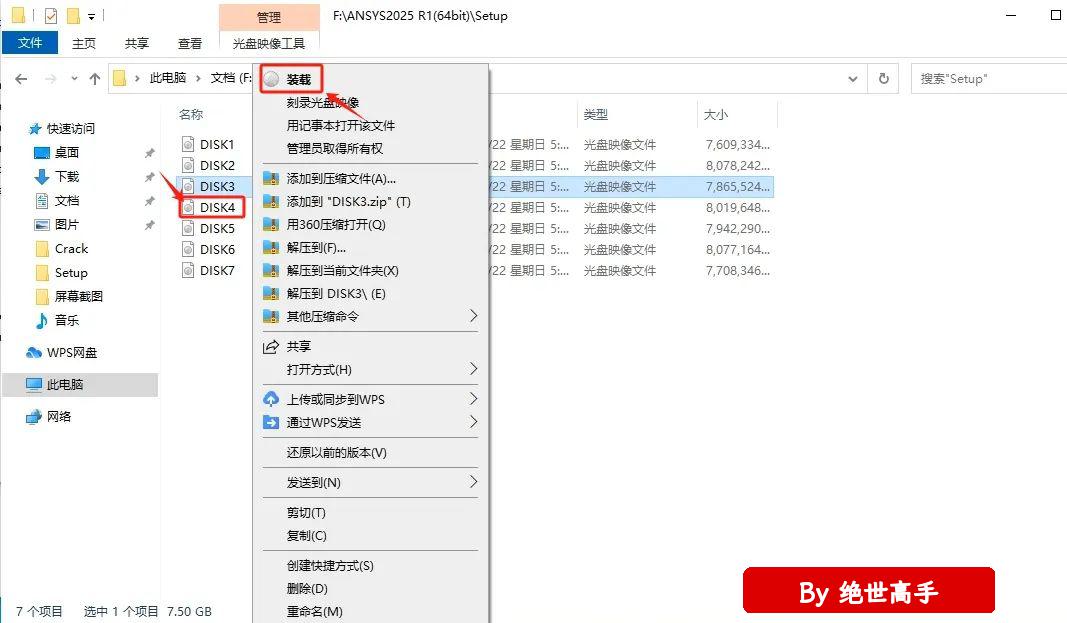The width and height of the screenshot is (1067, 623).
Task: Open WPS网盘 in navigation pane
Action: point(71,352)
